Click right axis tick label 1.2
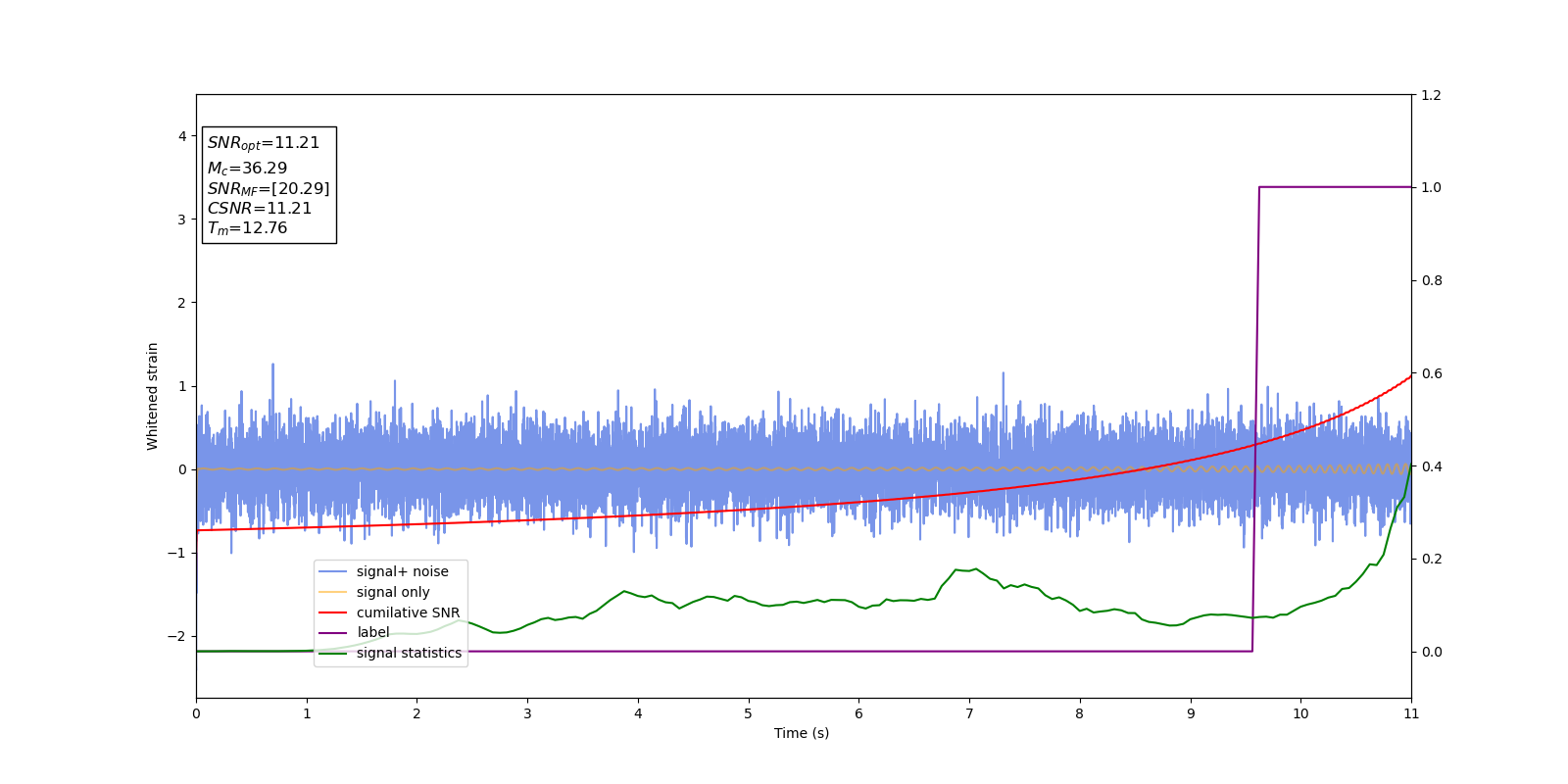 pos(1431,95)
